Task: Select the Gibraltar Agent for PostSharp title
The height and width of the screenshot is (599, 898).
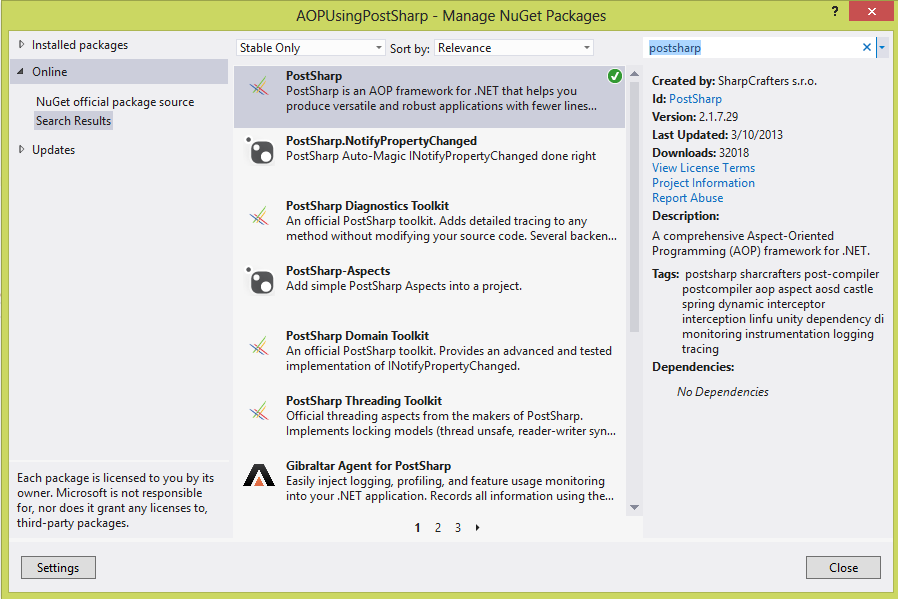Action: click(x=368, y=466)
